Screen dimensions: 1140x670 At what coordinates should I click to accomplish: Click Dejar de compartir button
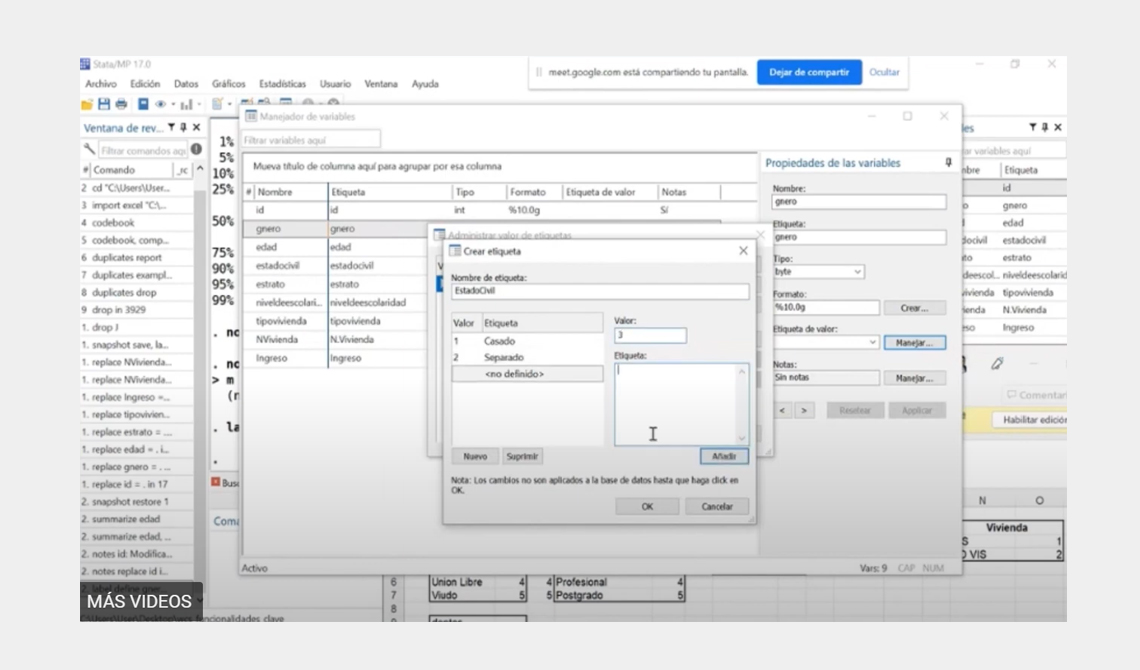[x=809, y=72]
